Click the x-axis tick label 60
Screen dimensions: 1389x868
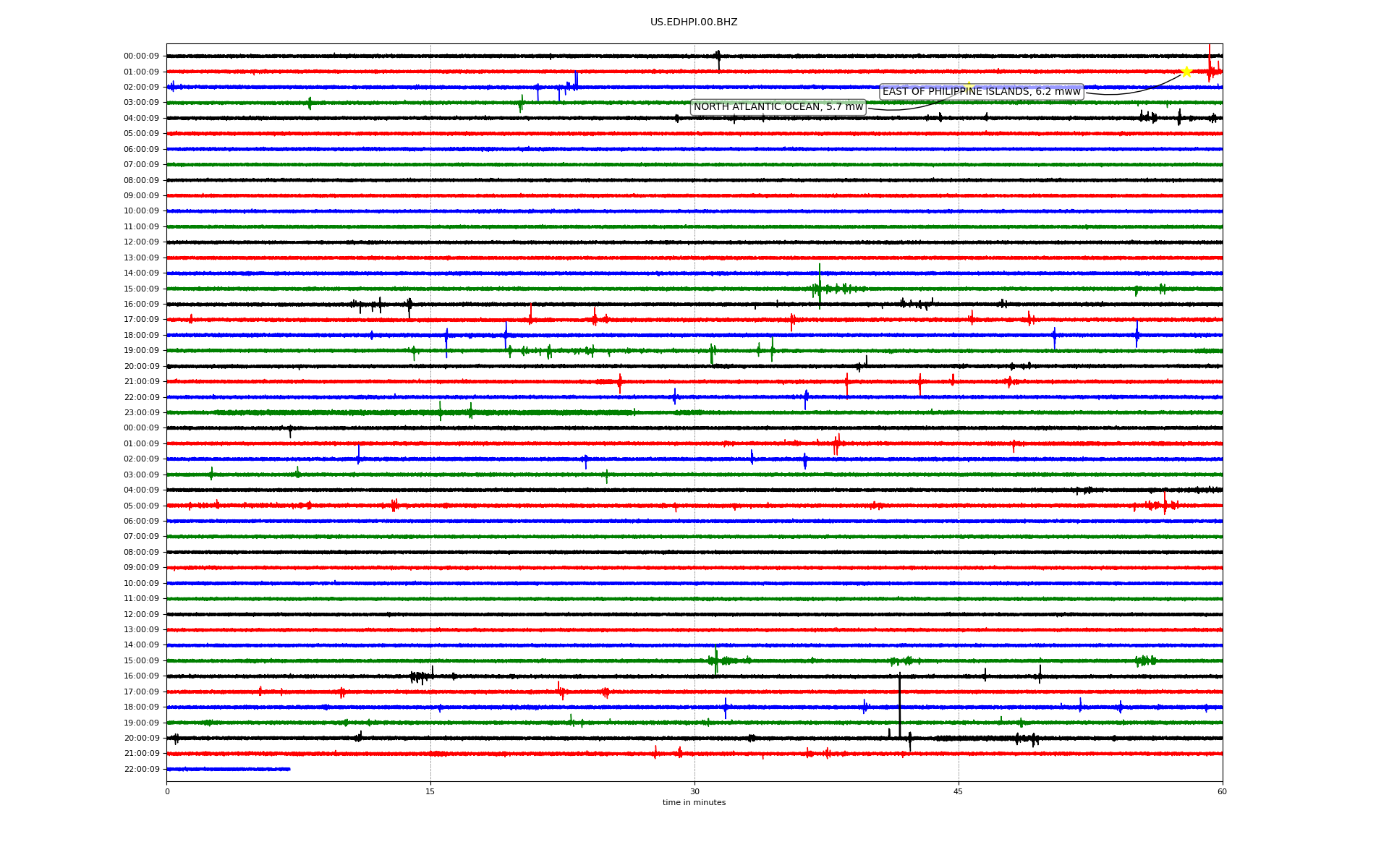click(1222, 791)
